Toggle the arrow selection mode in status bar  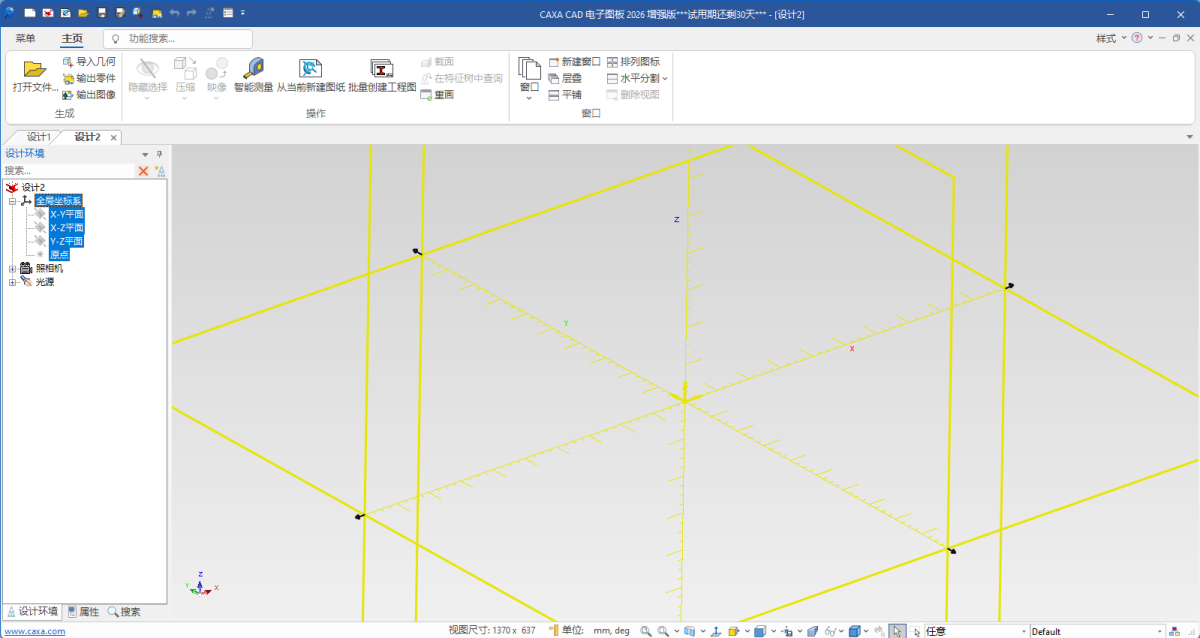coord(897,631)
